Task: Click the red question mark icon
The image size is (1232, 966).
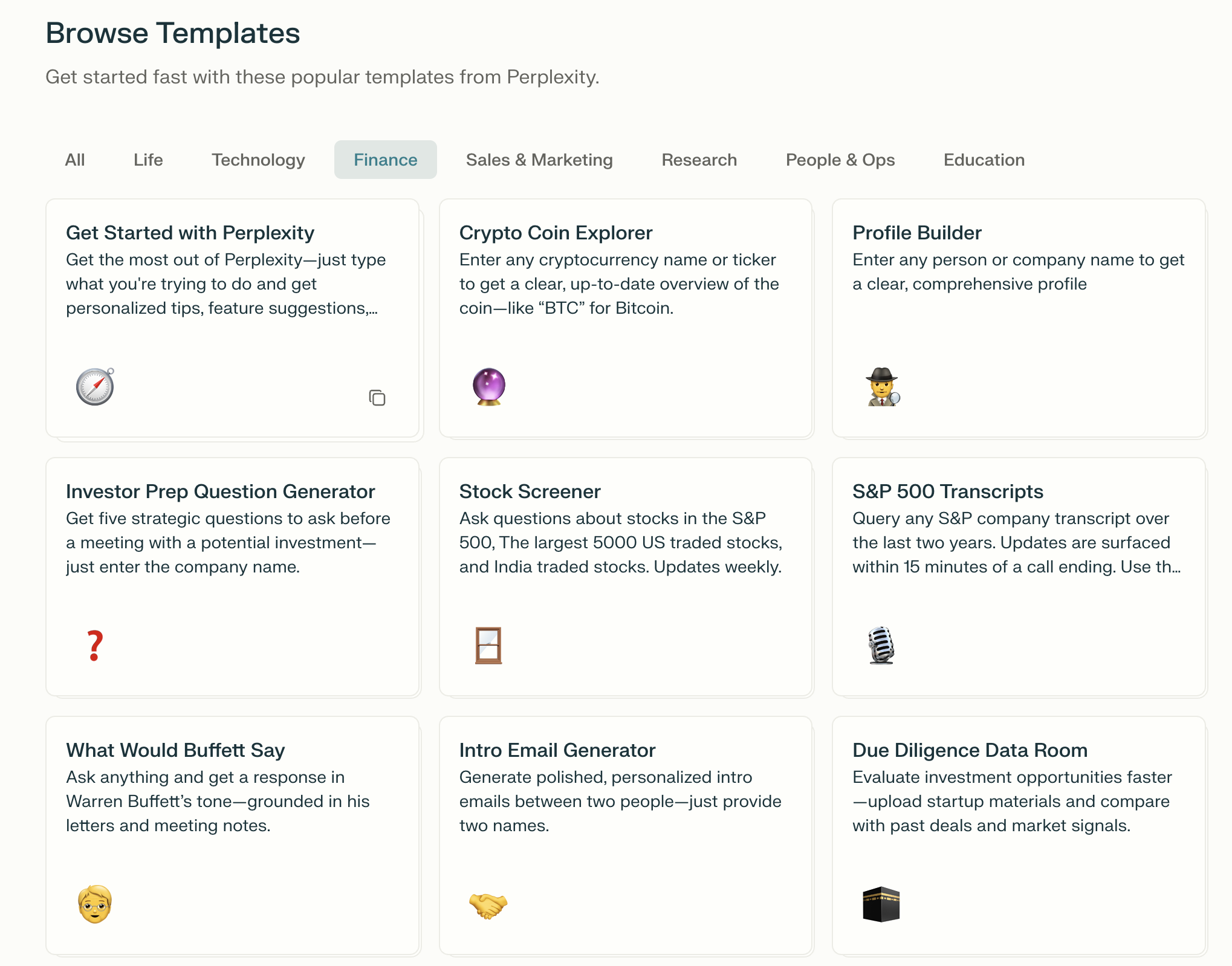Action: point(95,645)
